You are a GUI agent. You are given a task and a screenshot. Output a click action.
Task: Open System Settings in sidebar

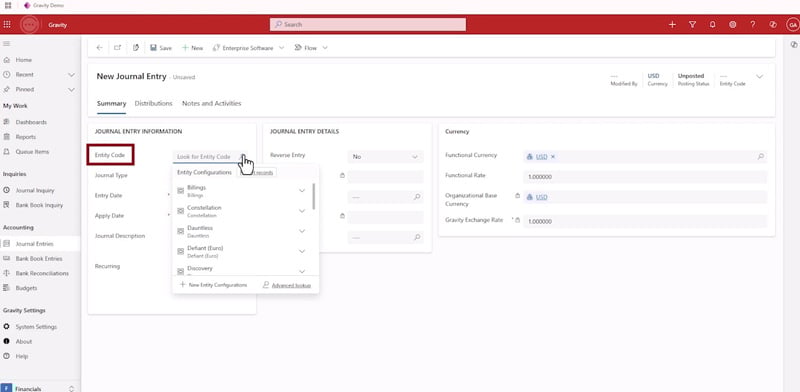coord(36,327)
